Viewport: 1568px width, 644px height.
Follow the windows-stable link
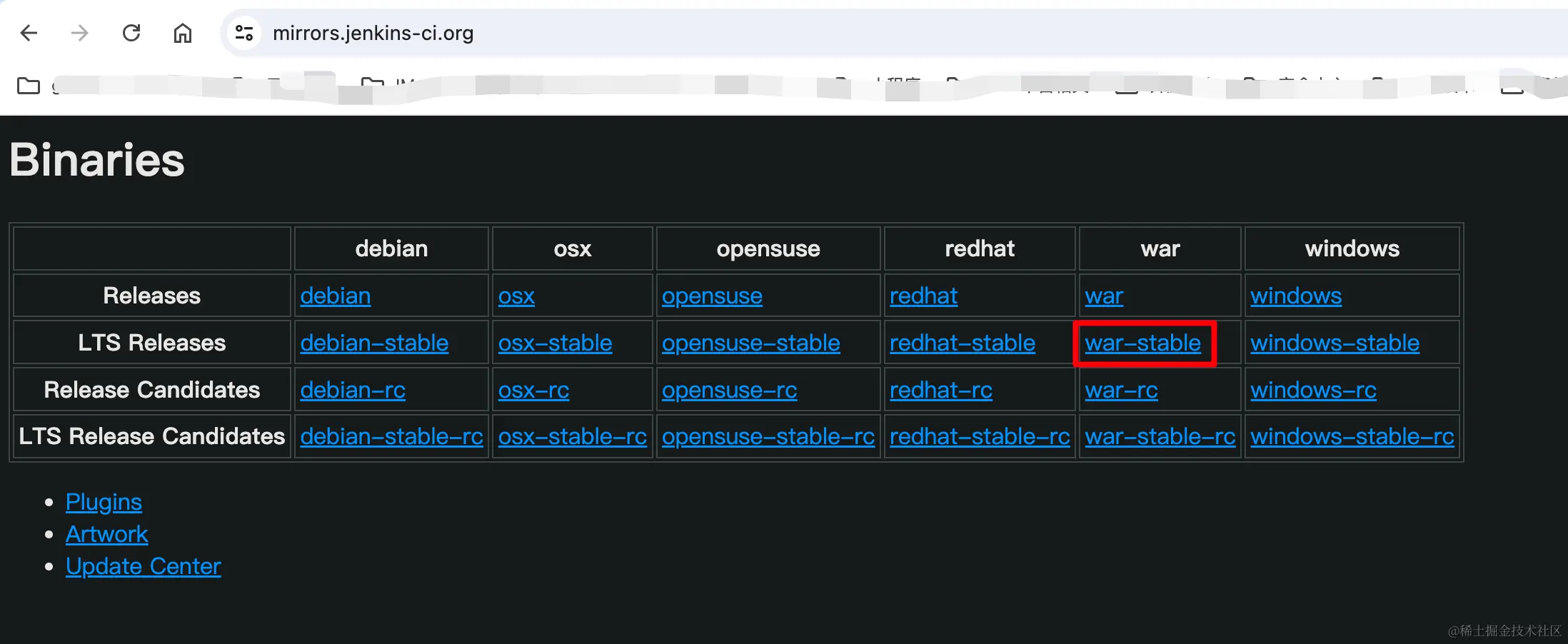(1335, 343)
